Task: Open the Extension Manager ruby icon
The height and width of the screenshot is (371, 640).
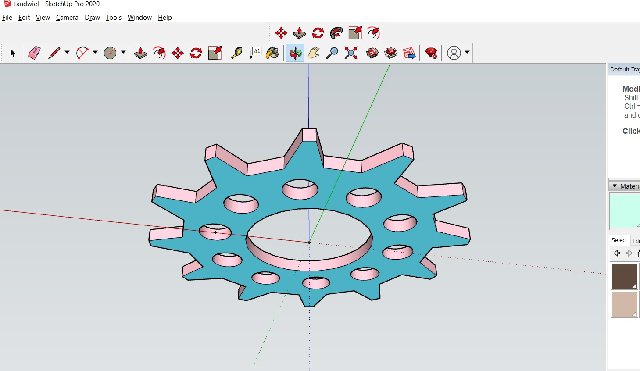Action: tap(431, 53)
